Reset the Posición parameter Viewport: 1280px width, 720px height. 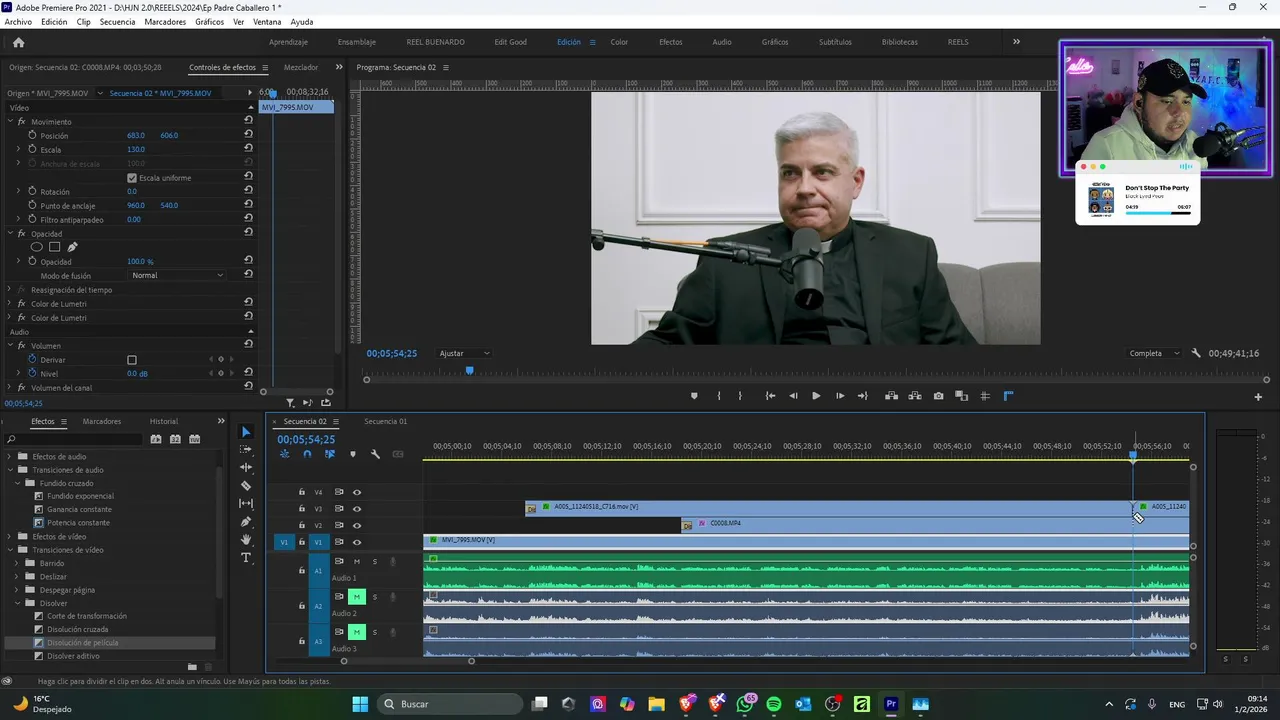click(248, 135)
